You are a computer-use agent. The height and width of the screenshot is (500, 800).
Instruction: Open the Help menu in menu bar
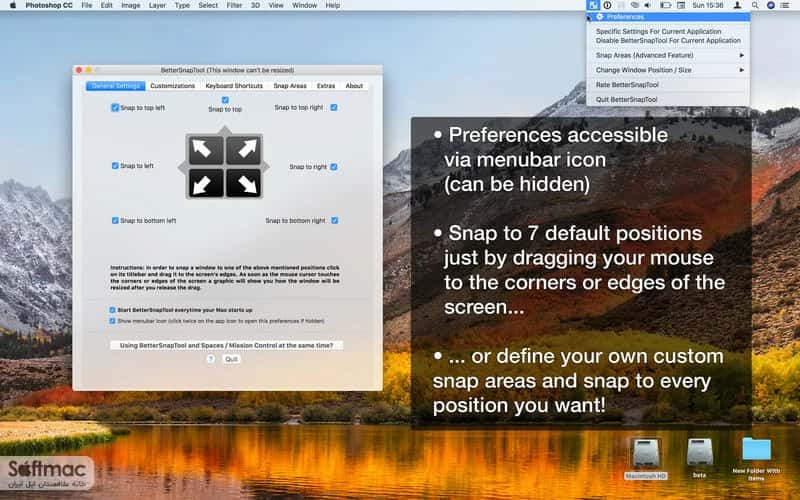(x=333, y=5)
